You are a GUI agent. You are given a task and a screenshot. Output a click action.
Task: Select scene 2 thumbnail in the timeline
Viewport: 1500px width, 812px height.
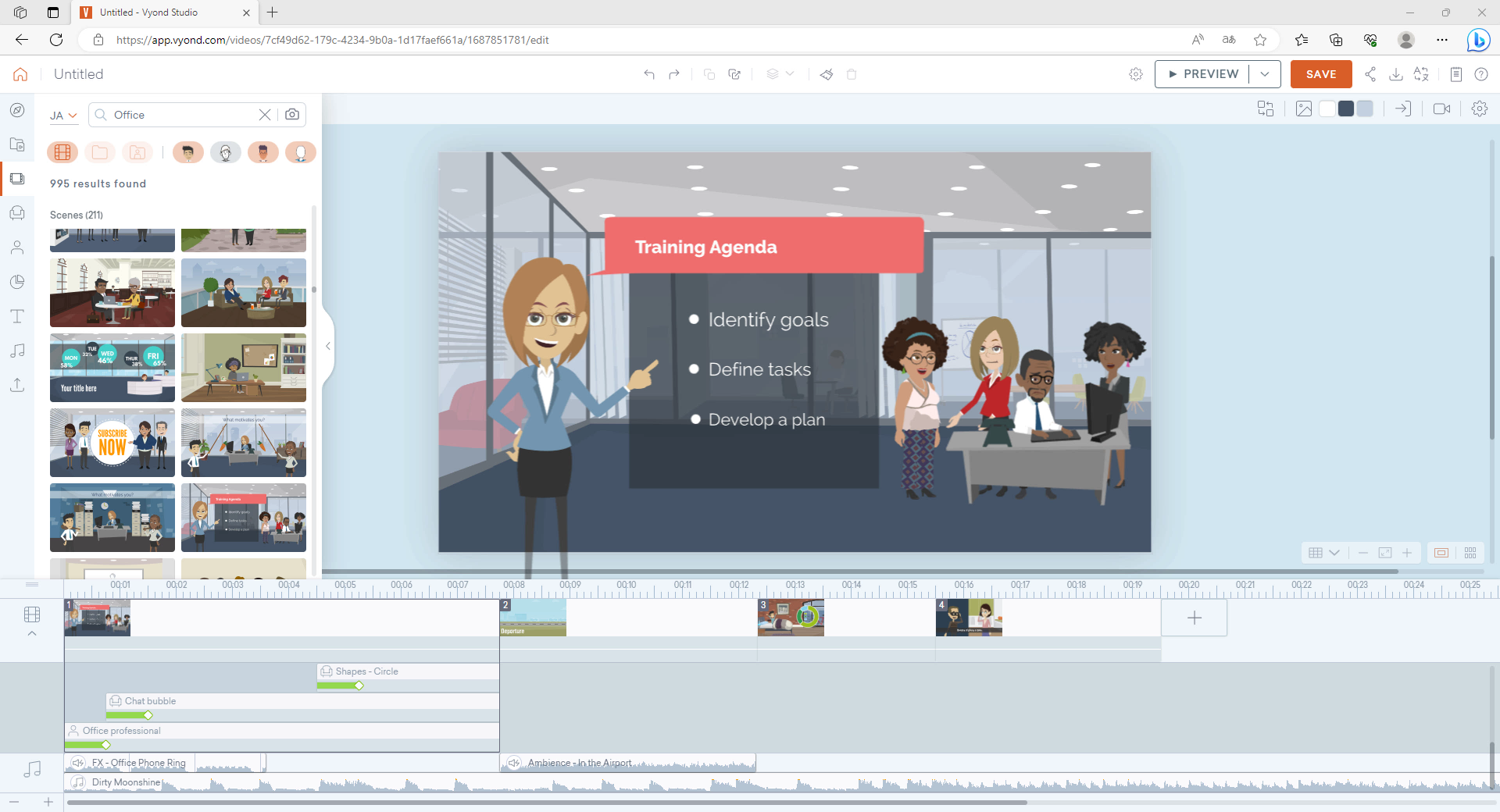click(x=532, y=617)
